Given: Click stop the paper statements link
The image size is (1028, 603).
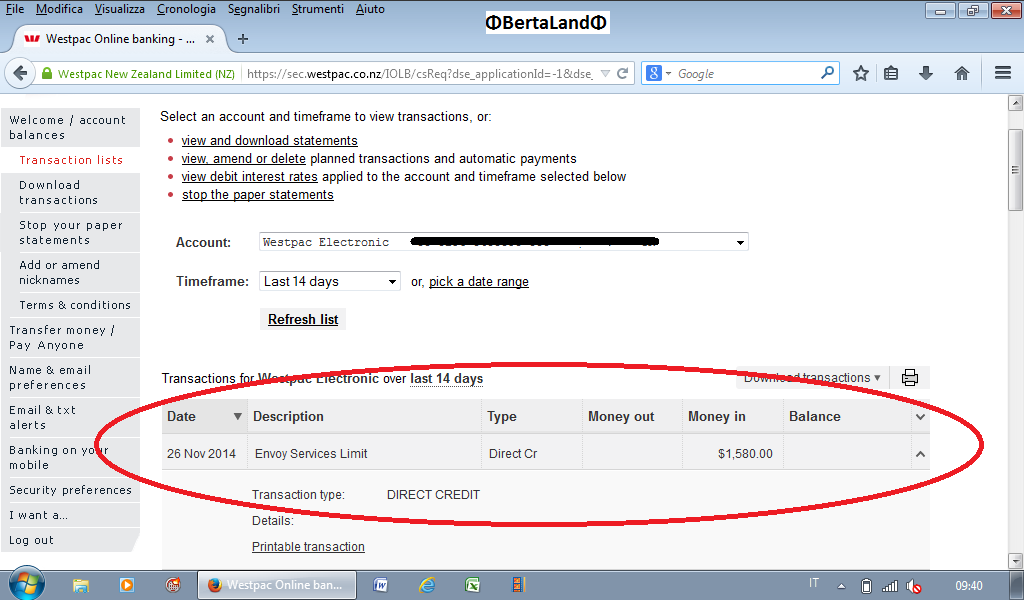Looking at the screenshot, I should tap(258, 195).
